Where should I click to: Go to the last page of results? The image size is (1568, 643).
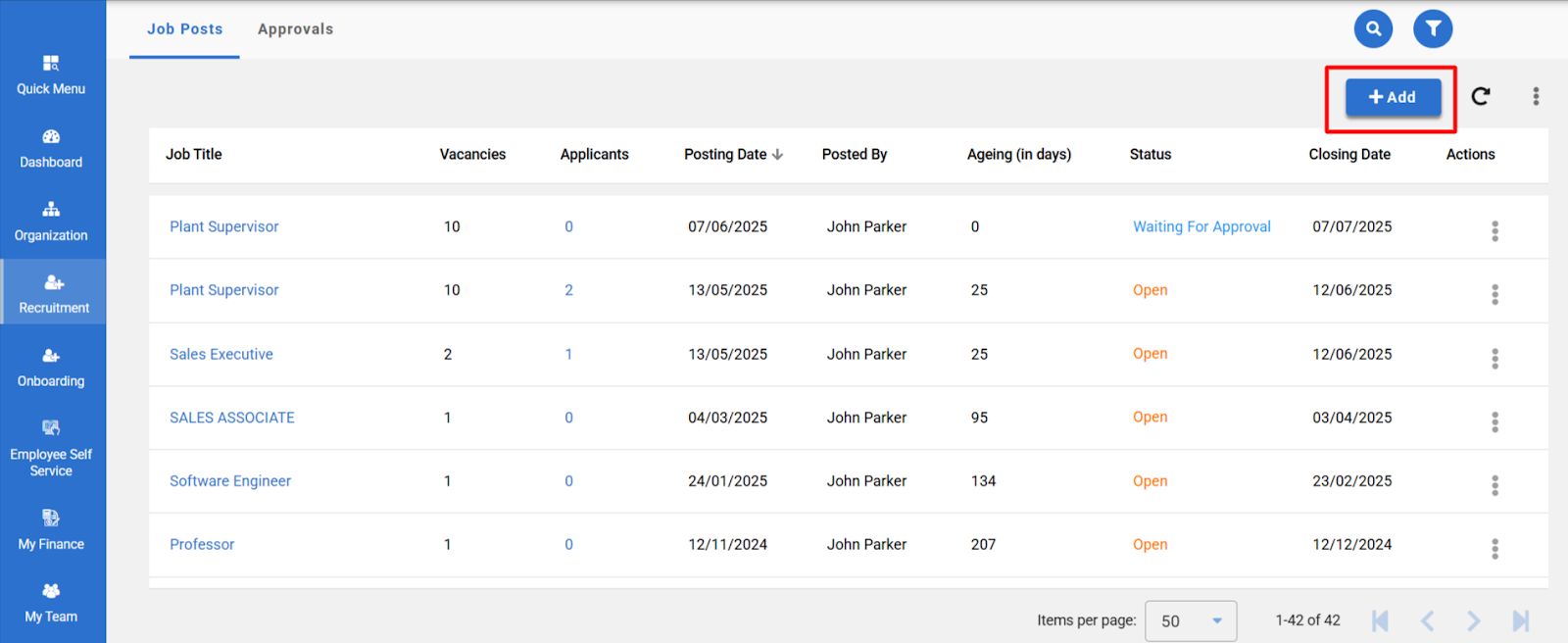1520,621
